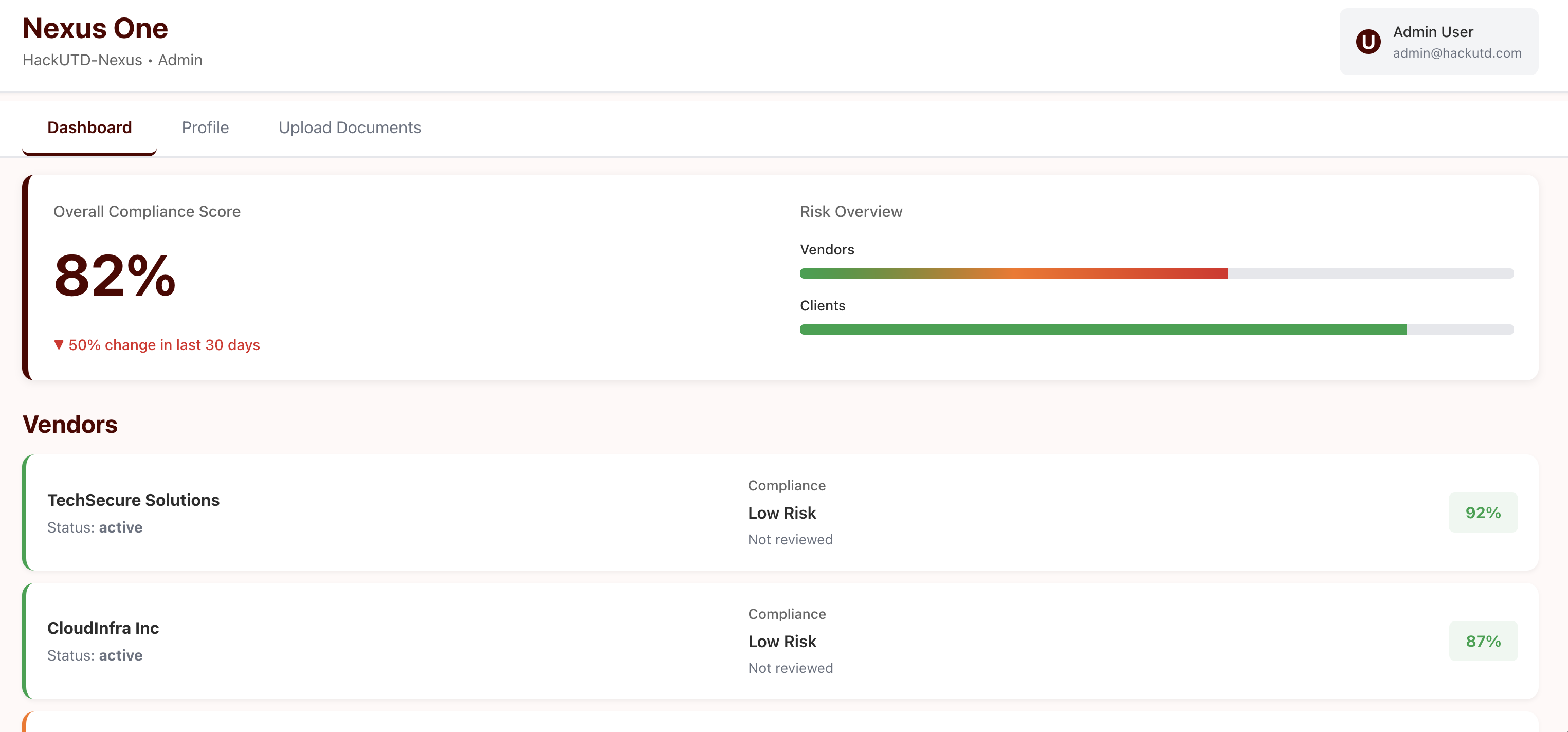Click the 87% compliance badge
Image resolution: width=1568 pixels, height=732 pixels.
(x=1482, y=642)
